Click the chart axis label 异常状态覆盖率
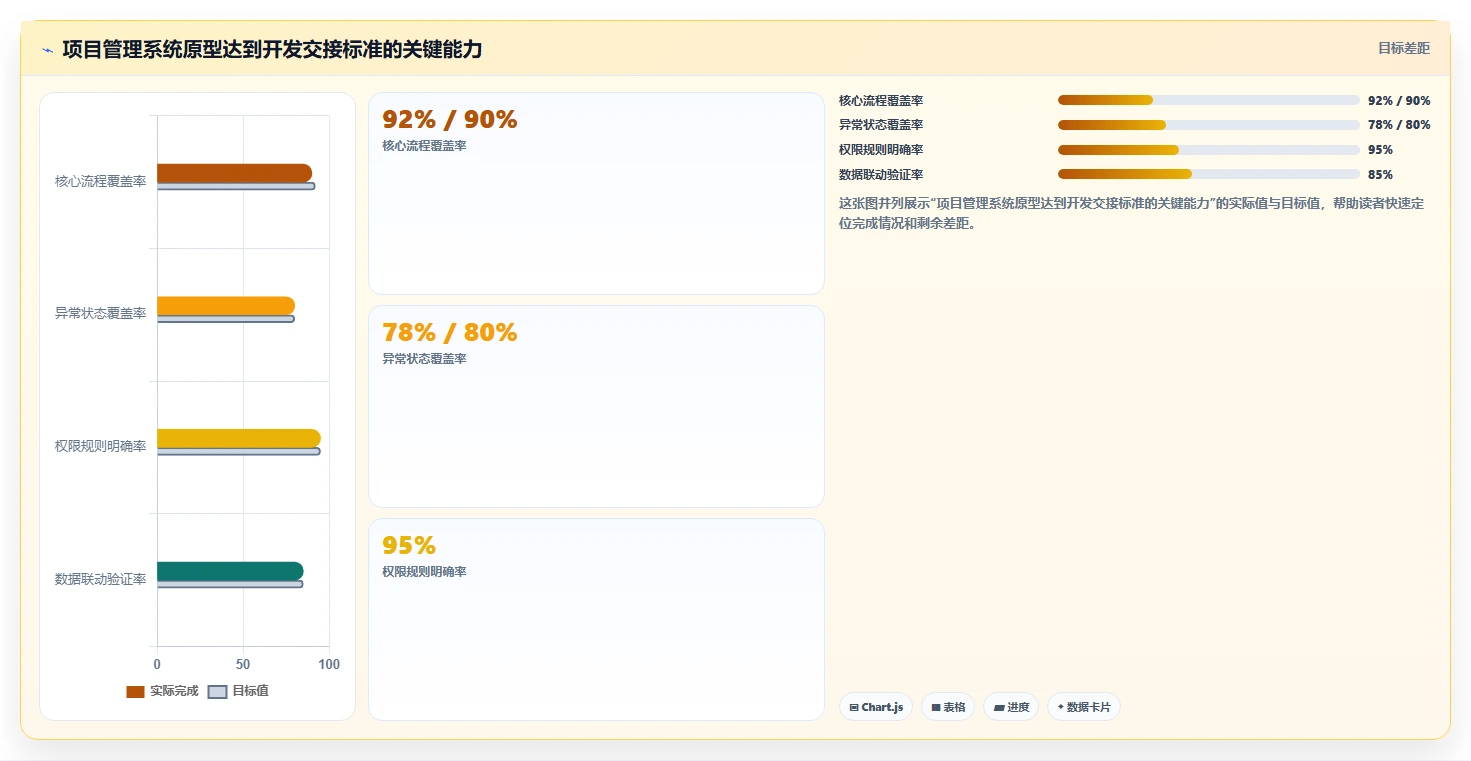This screenshot has height=761, width=1471. tap(101, 313)
